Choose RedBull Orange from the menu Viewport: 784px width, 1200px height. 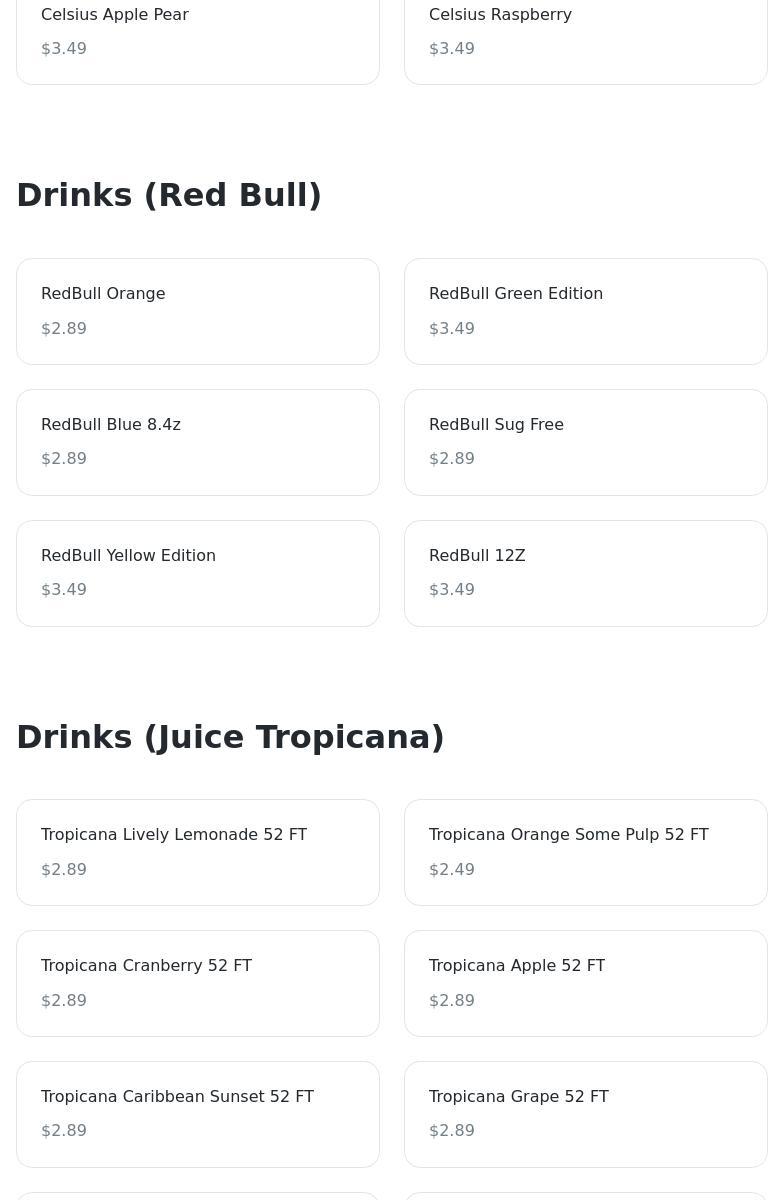(197, 311)
